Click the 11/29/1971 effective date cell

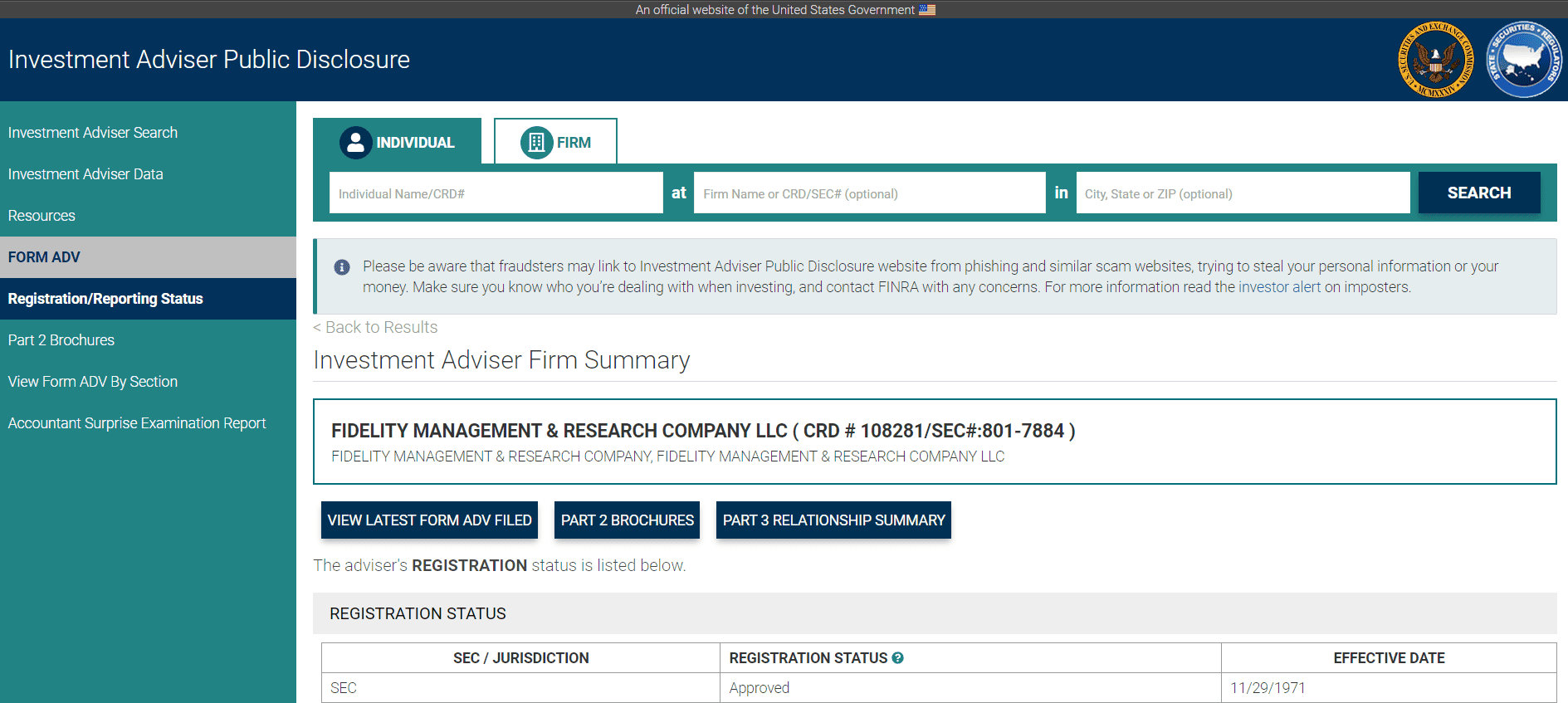click(1389, 688)
